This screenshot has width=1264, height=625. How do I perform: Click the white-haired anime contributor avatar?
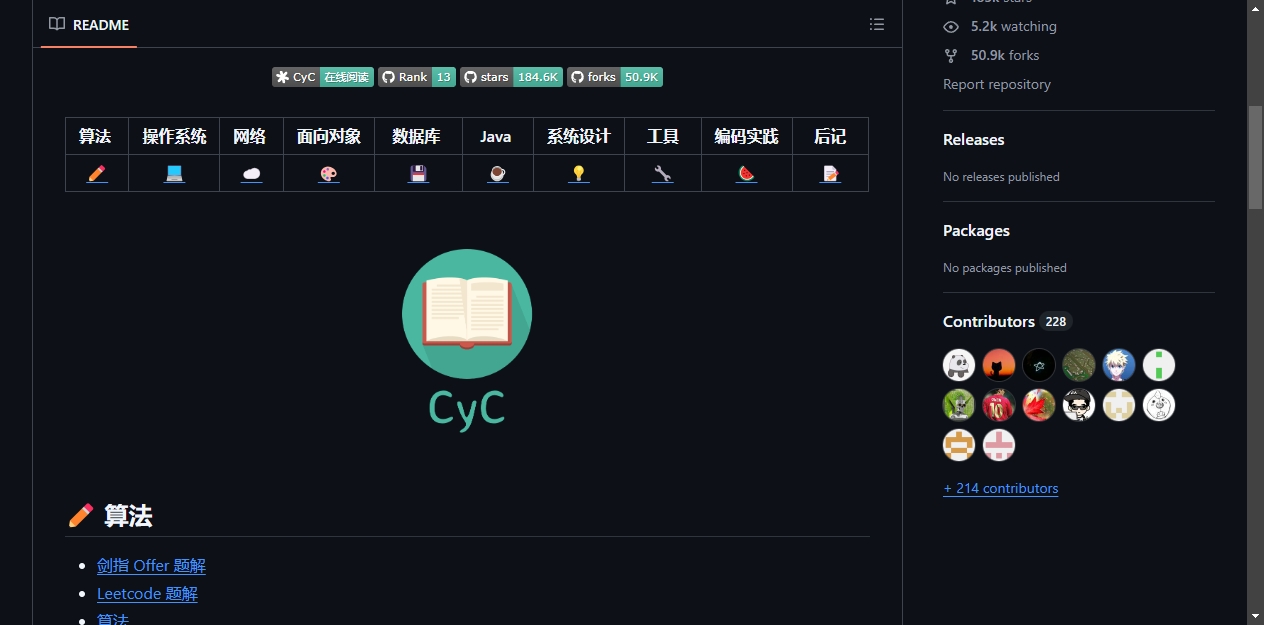coord(1119,365)
